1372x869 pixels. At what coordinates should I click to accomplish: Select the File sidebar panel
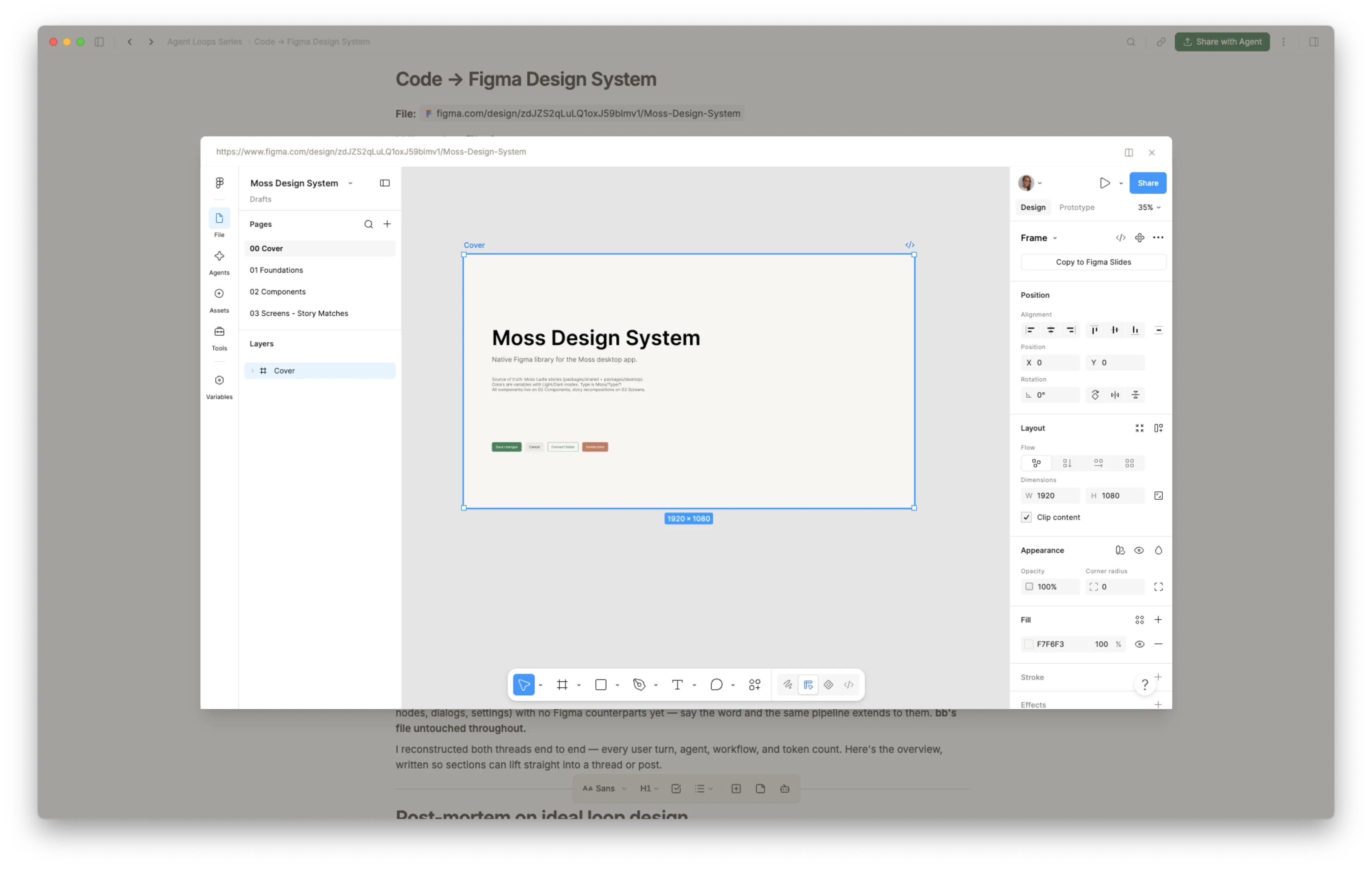point(219,224)
